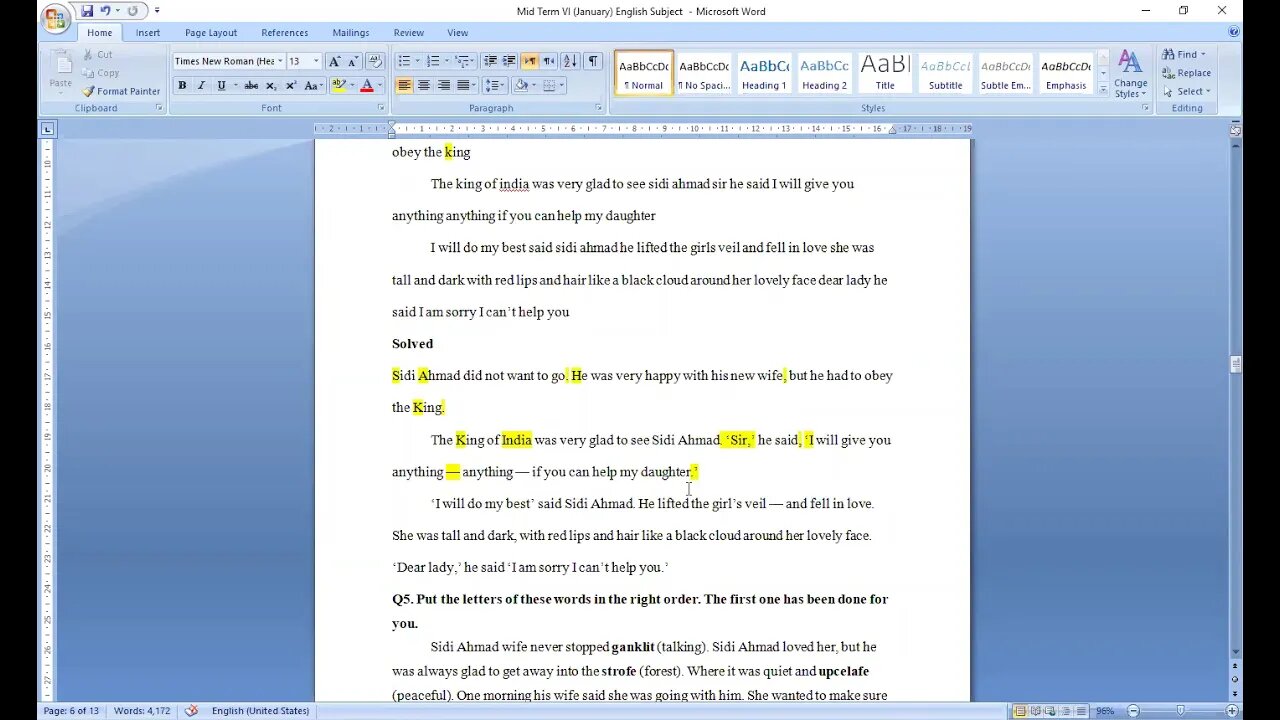1280x720 pixels.
Task: Open numbering list dropdown arrow
Action: tap(446, 61)
